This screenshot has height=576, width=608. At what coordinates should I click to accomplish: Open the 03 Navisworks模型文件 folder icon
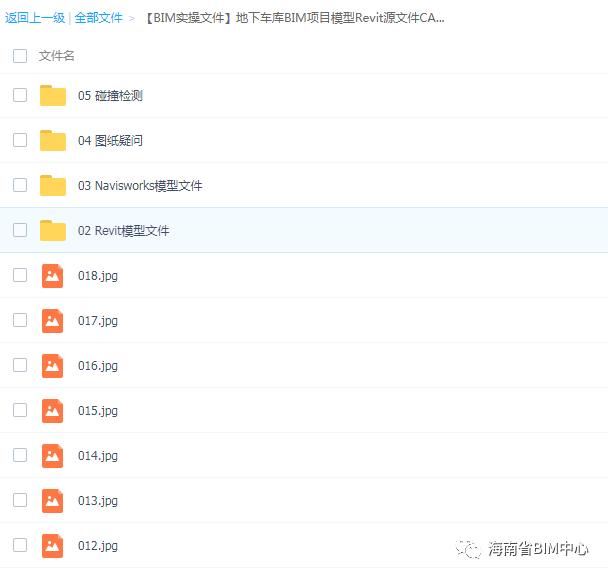[53, 185]
